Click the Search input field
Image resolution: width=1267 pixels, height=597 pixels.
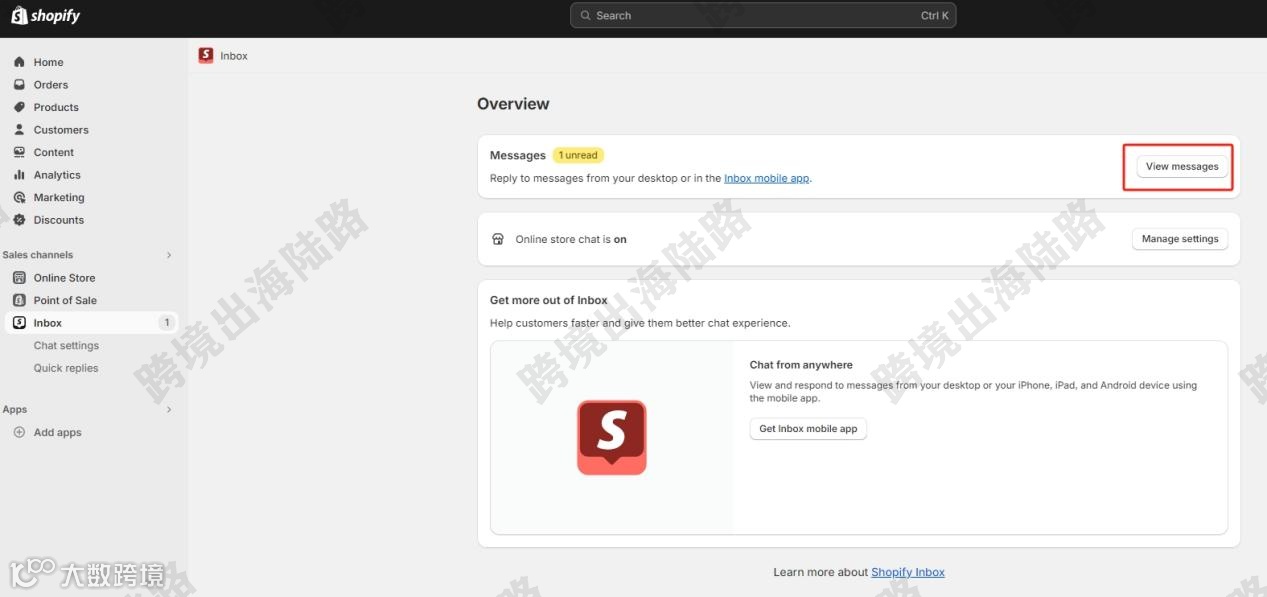tap(763, 15)
